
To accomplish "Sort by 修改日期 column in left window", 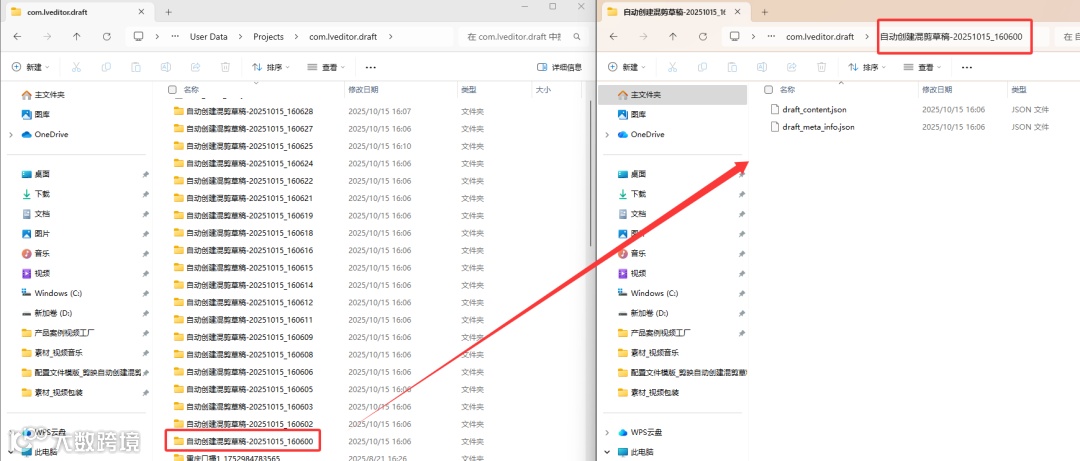I will (363, 90).
